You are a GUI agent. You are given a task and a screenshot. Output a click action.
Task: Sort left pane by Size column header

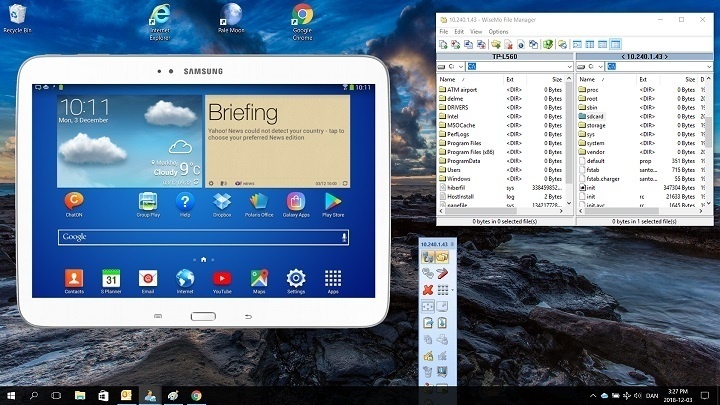(x=556, y=78)
